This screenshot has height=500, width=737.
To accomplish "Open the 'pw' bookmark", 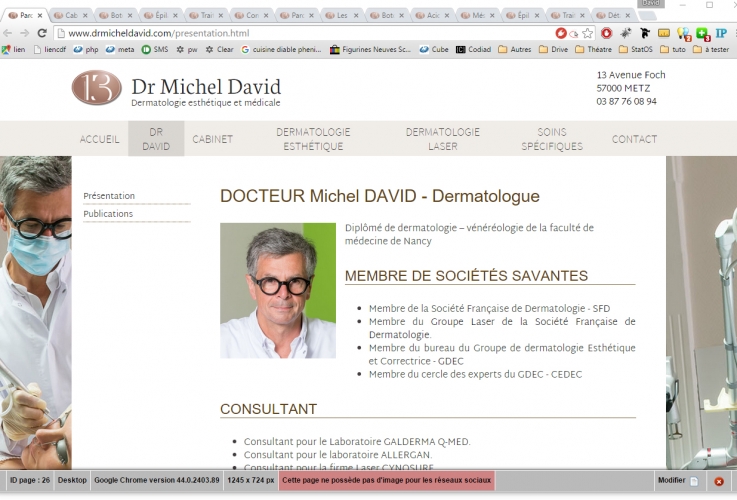I will [x=187, y=49].
